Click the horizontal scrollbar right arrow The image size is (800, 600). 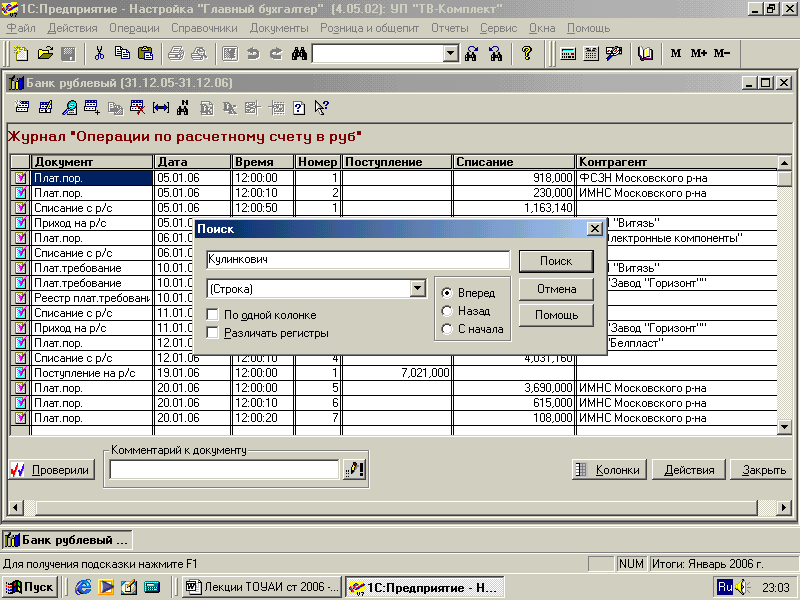[x=784, y=507]
